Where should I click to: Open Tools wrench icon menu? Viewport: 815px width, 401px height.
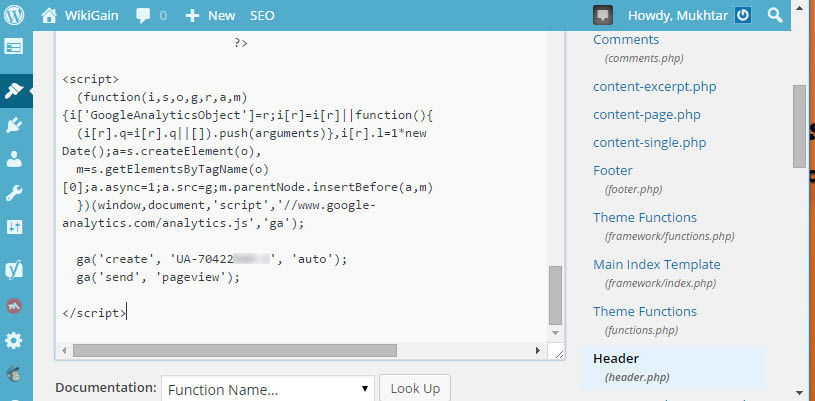14,193
